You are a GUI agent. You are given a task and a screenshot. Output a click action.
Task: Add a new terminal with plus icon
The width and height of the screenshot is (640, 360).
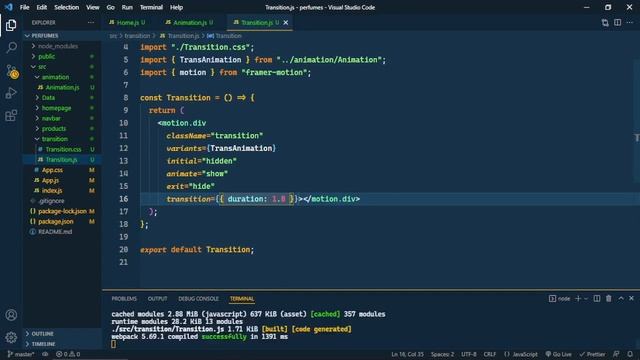[578, 299]
